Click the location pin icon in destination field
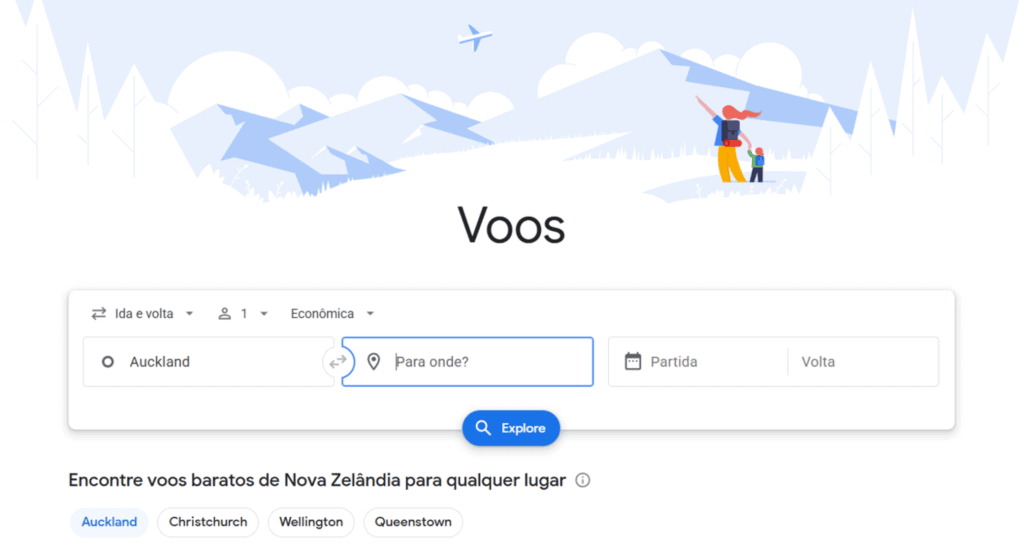The image size is (1024, 549). coord(374,362)
